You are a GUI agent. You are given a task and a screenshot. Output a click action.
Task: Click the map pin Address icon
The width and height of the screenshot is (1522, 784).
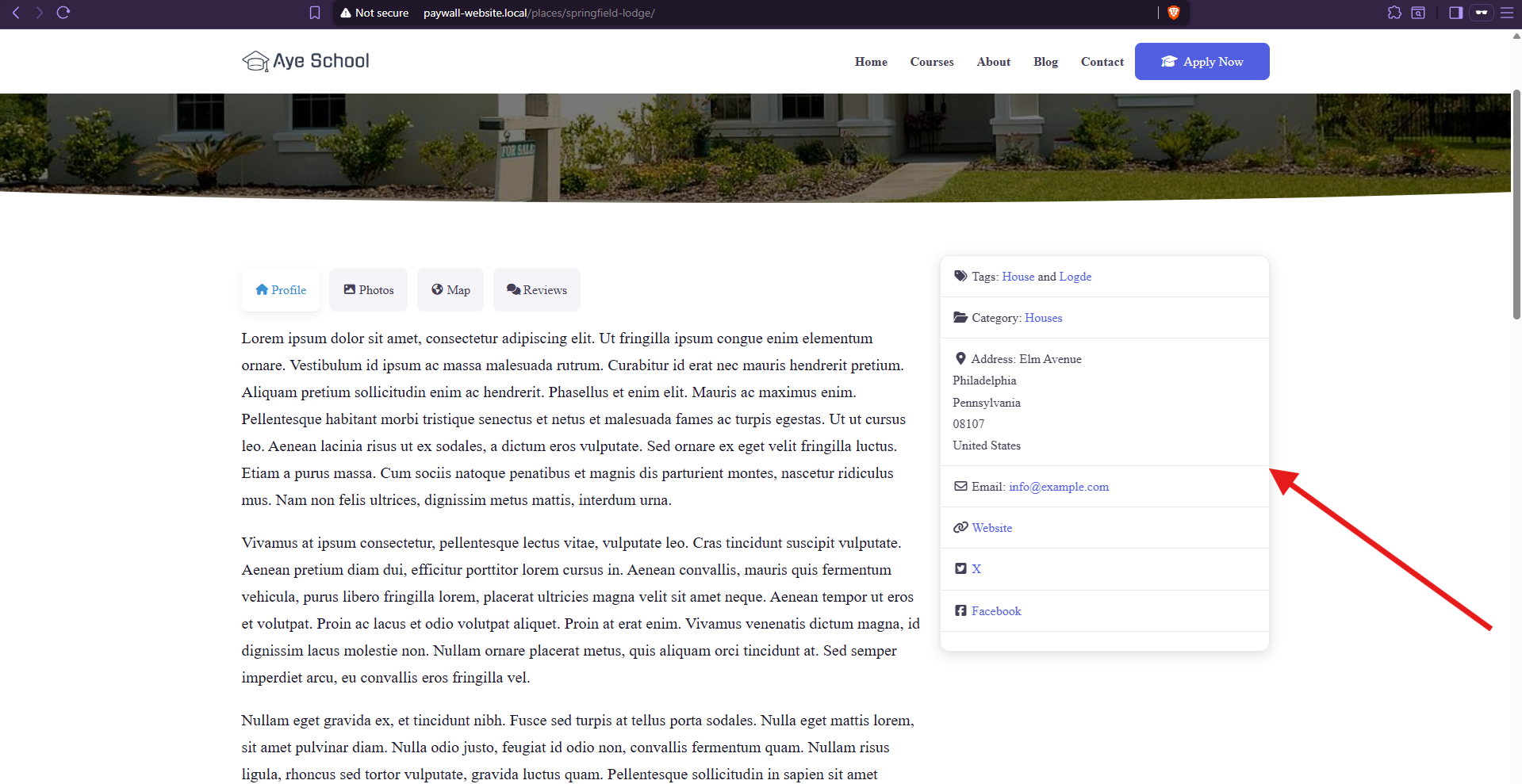960,358
